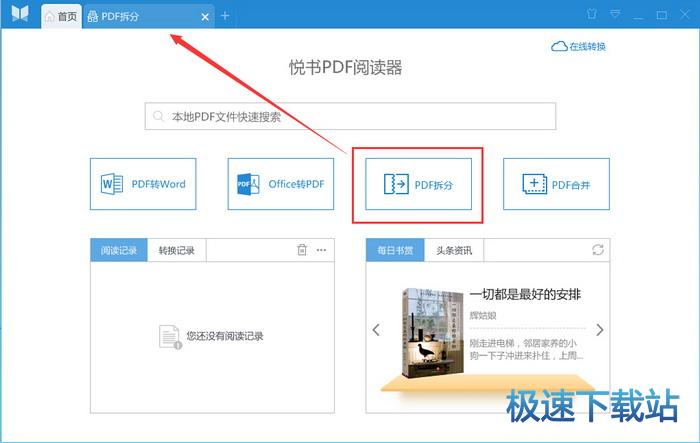Image resolution: width=700 pixels, height=443 pixels.
Task: Click the app logo in title bar
Action: (x=20, y=13)
